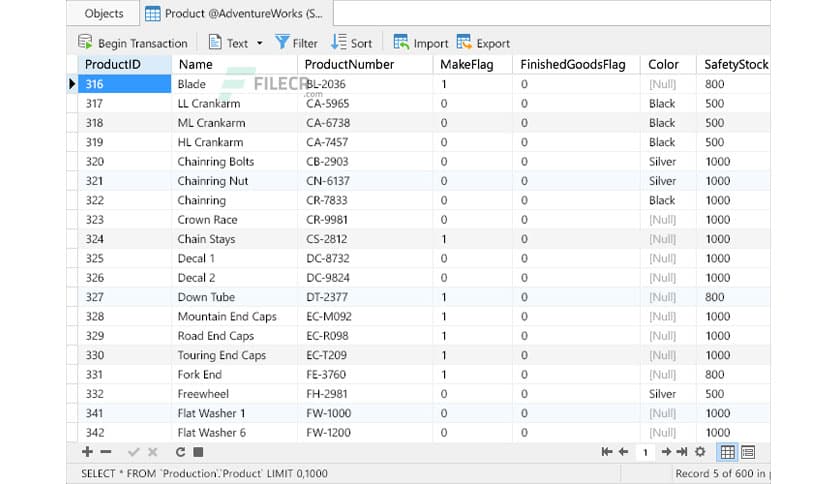Click the Sort toolbar button
836x484 pixels.
[351, 43]
